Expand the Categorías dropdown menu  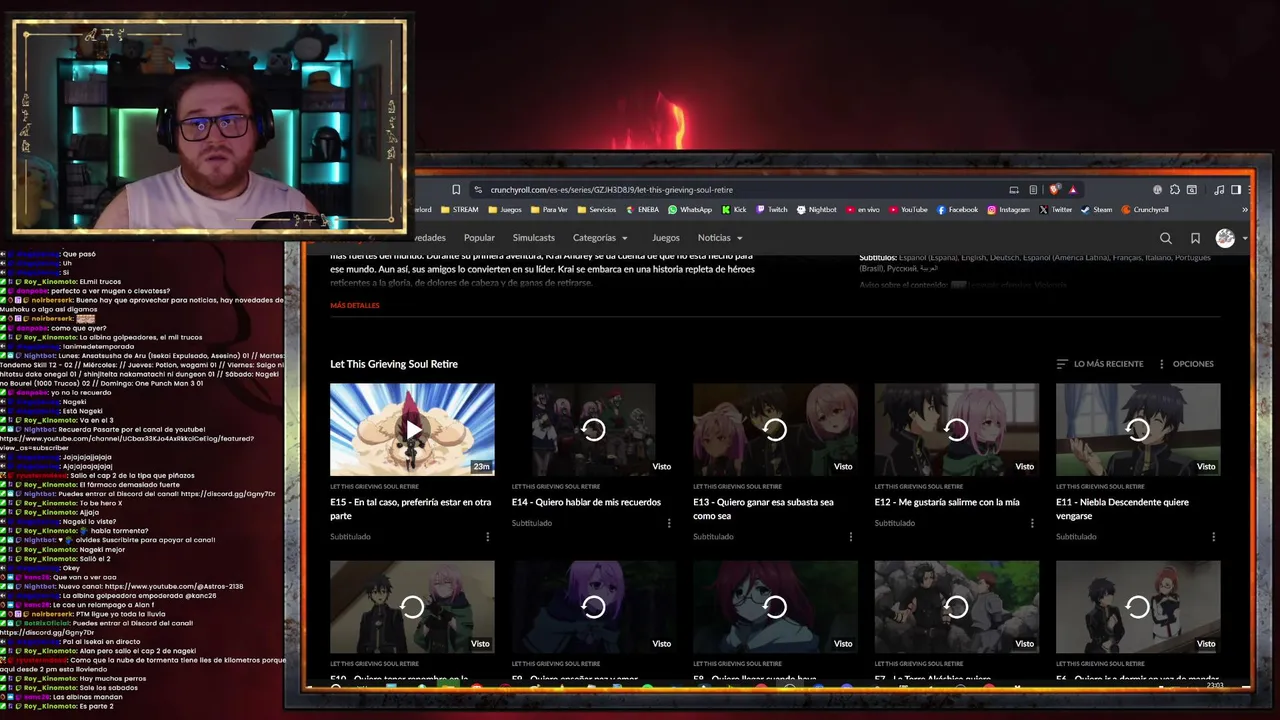pos(600,238)
